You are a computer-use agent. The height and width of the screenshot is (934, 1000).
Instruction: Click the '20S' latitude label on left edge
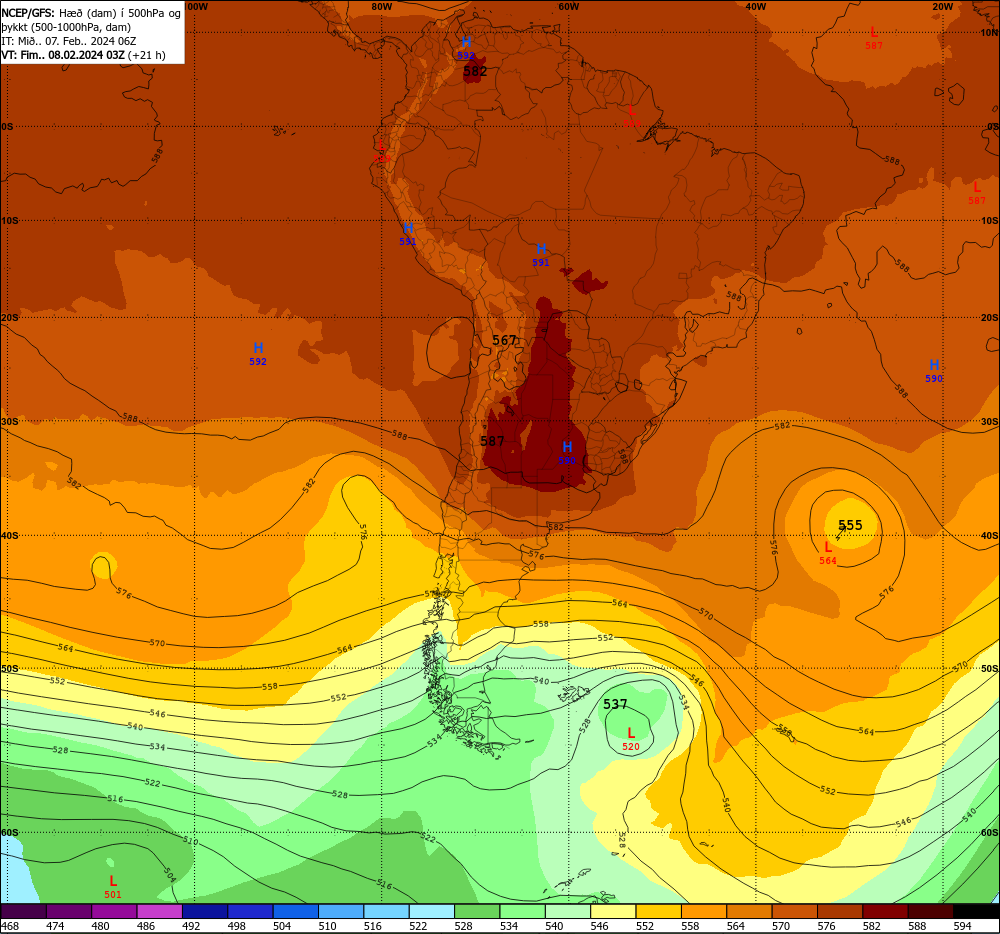pos(10,317)
